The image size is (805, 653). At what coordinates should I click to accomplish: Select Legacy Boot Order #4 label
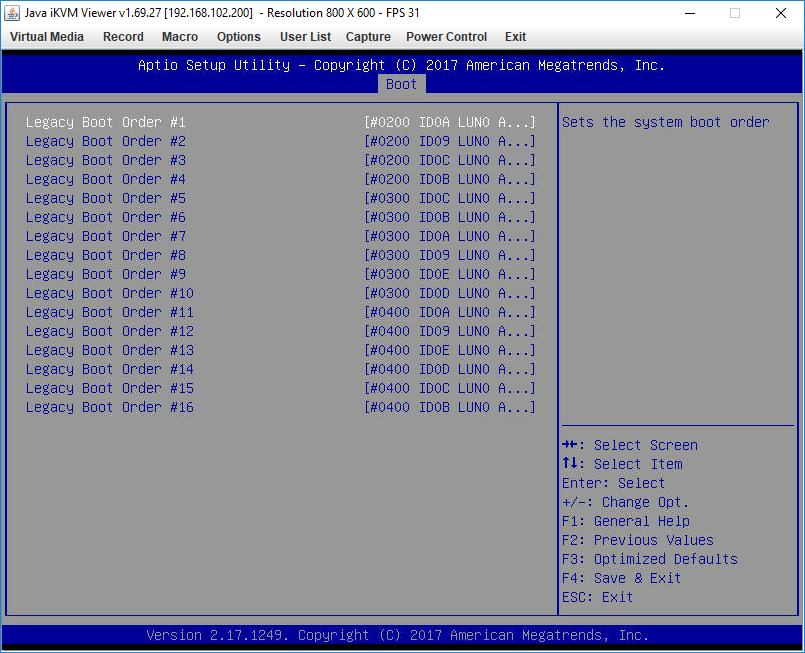click(x=106, y=179)
